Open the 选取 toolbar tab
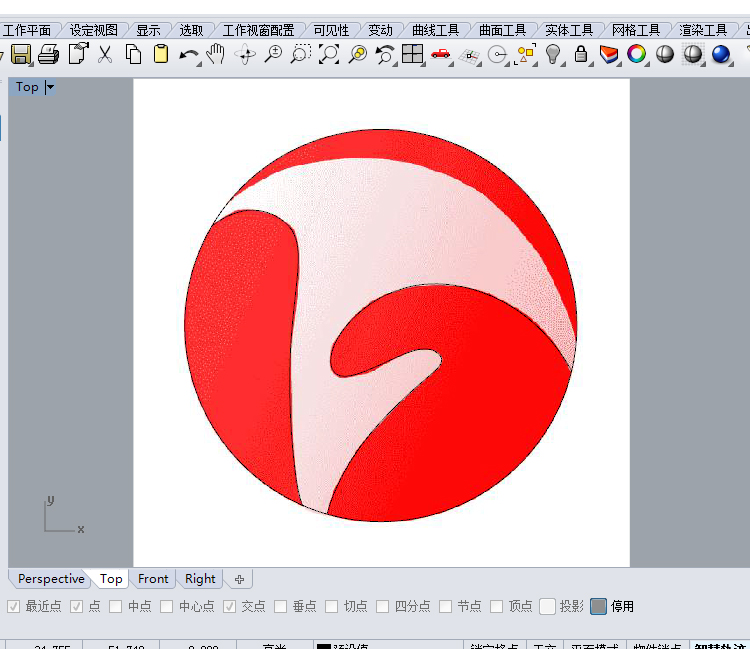This screenshot has width=750, height=649. point(191,31)
